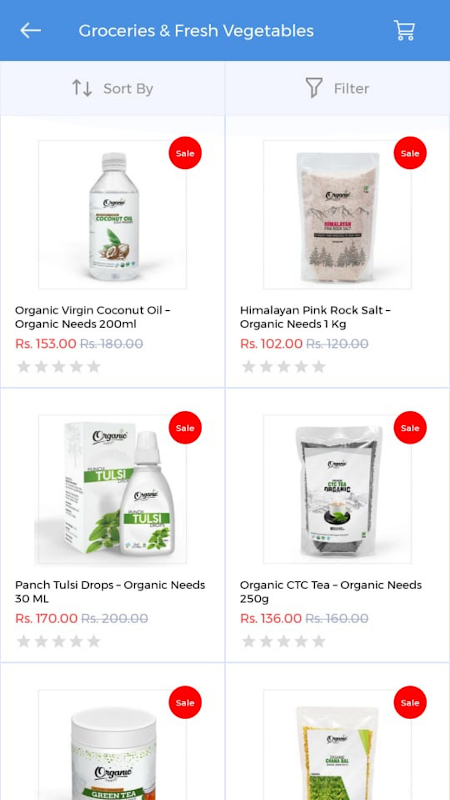Open the shopping cart
450x800 pixels.
point(404,31)
